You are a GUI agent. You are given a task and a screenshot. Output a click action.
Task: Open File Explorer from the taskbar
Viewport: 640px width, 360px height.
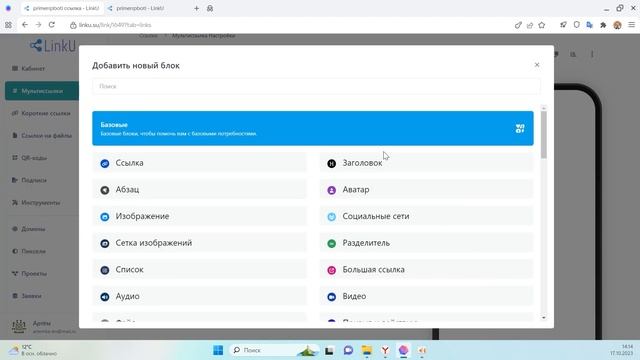[367, 350]
